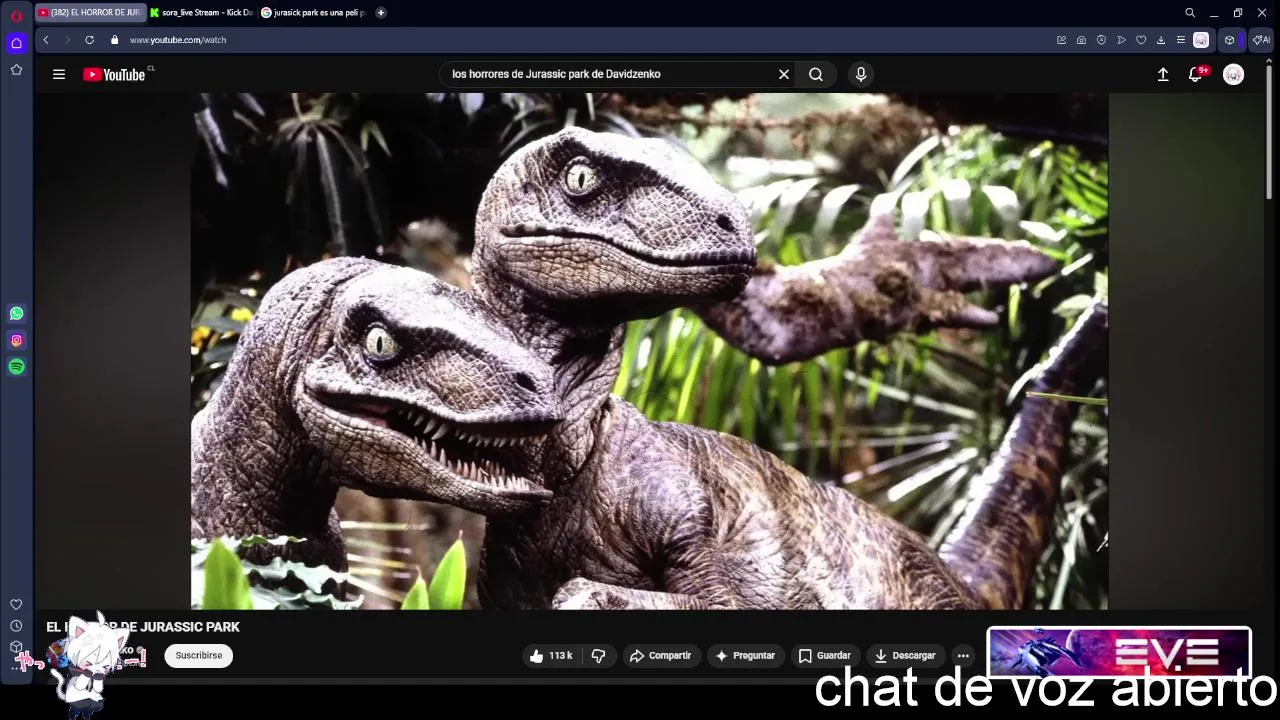The image size is (1280, 720).
Task: Take a snapshot with camera icon
Action: coord(1081,40)
